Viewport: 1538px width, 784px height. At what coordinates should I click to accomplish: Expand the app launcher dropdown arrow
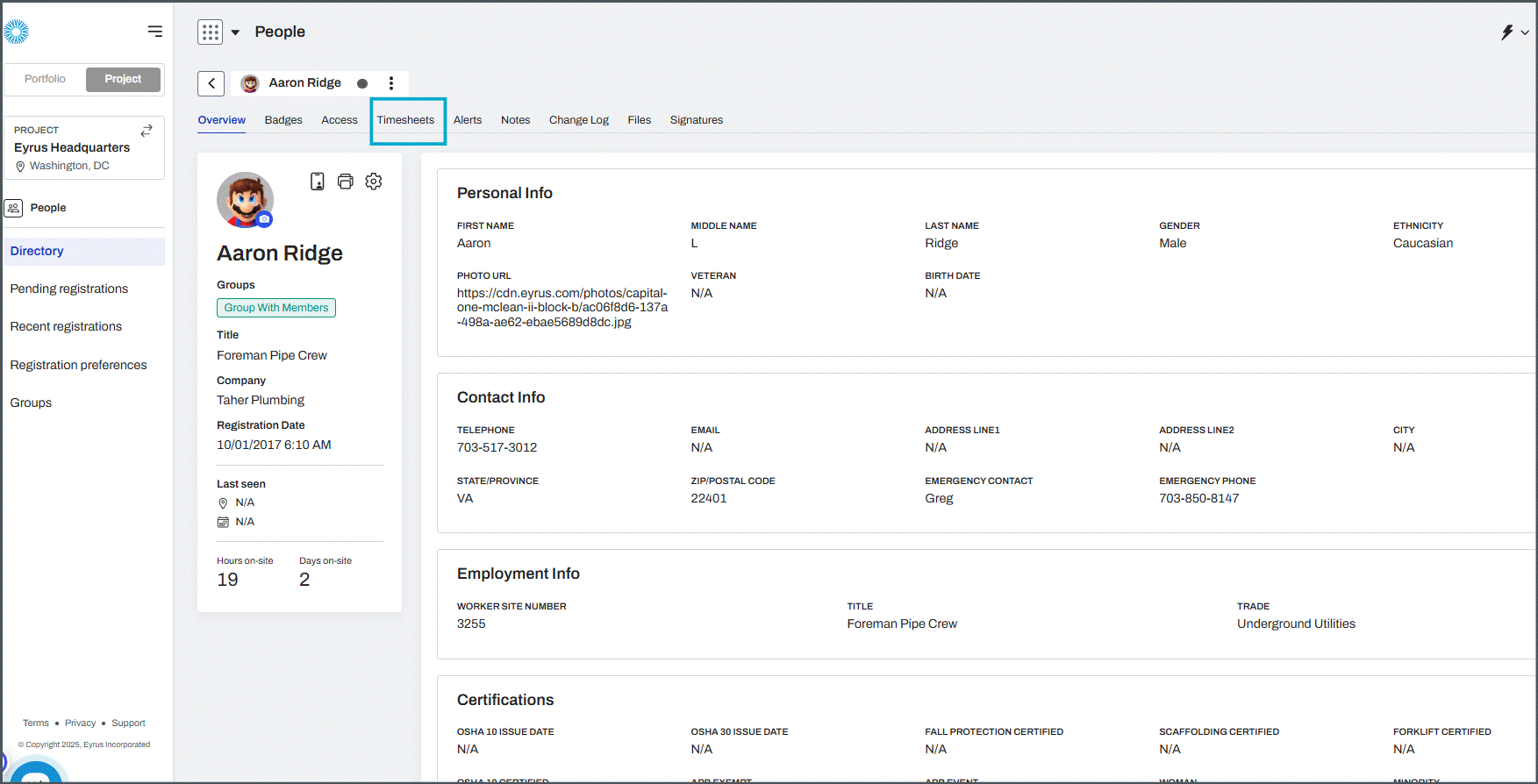click(x=235, y=32)
